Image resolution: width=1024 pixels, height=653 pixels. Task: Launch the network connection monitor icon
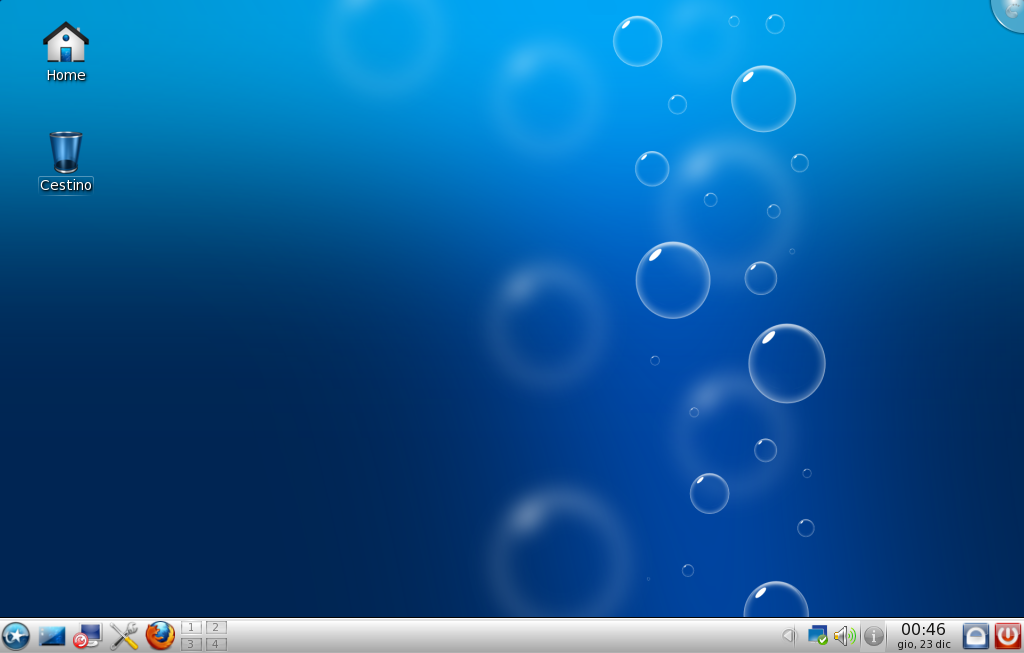(88, 635)
